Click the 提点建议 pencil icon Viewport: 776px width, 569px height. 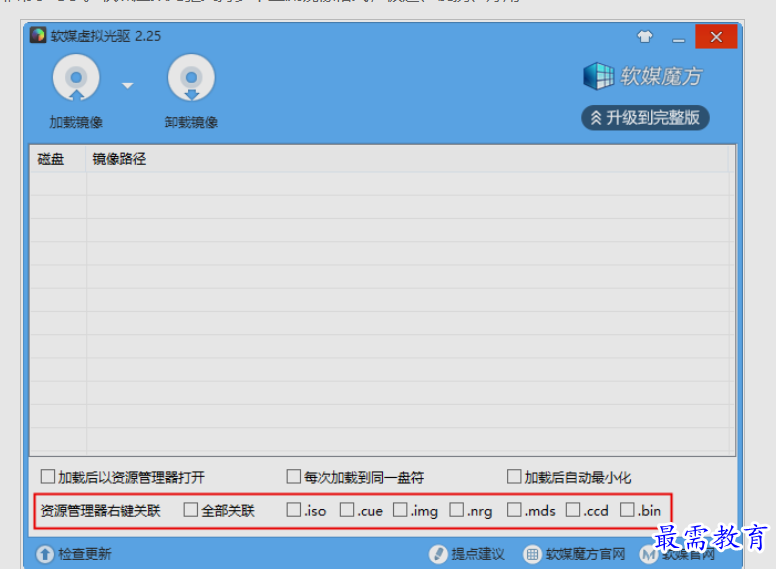pyautogui.click(x=438, y=554)
